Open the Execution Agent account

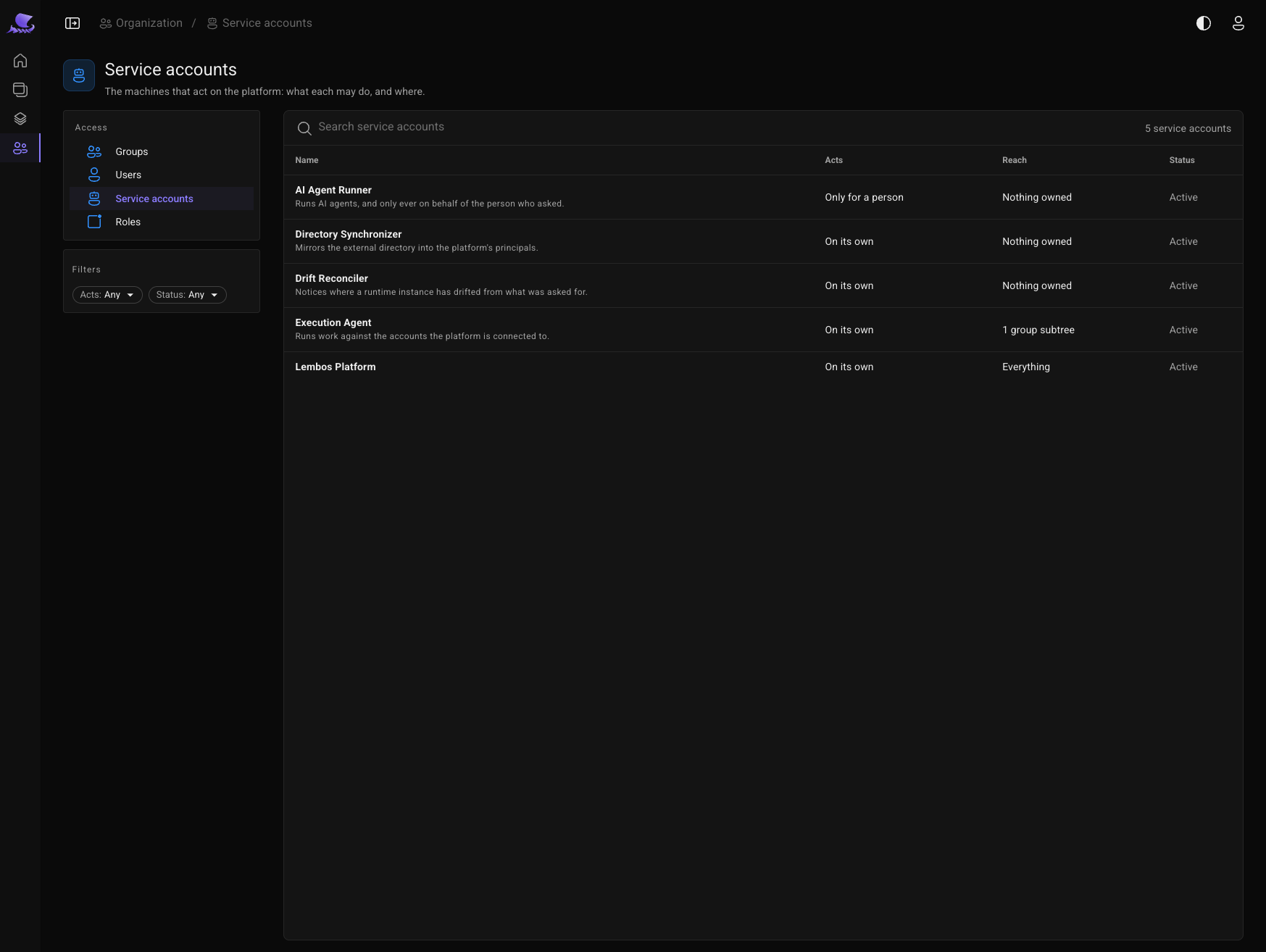(763, 330)
